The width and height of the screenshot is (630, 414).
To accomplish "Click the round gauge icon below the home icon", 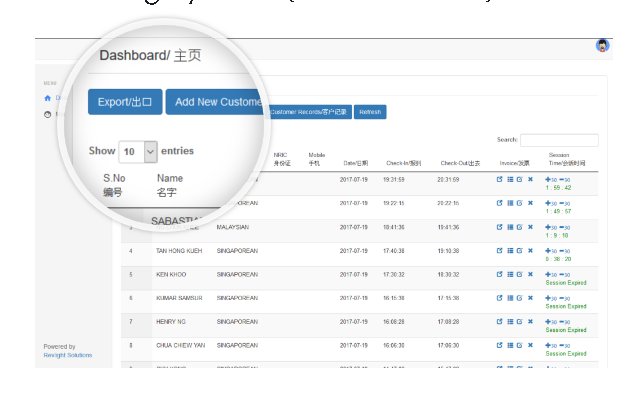I will tap(47, 115).
